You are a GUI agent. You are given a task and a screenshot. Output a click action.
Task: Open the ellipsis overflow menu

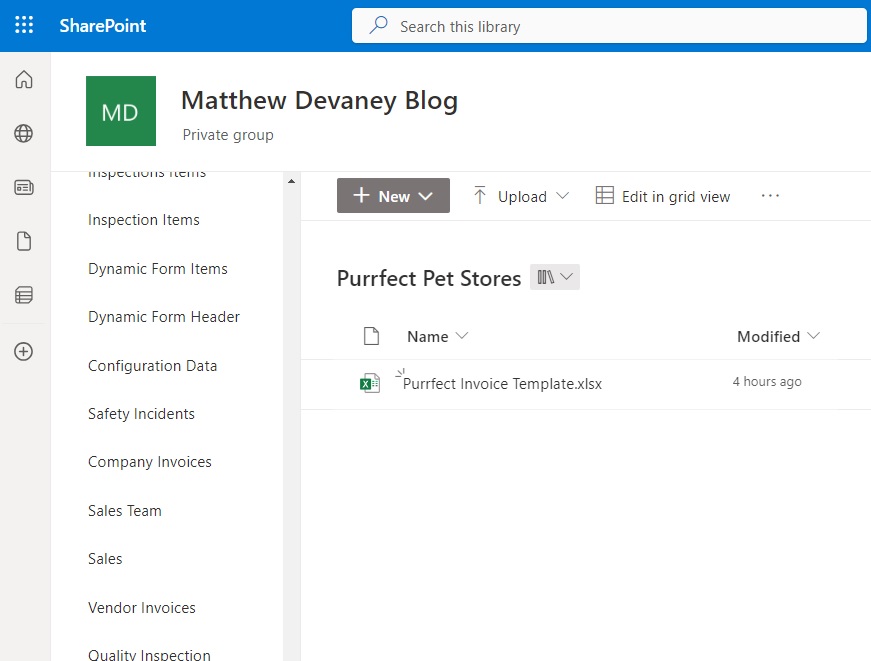(x=769, y=196)
